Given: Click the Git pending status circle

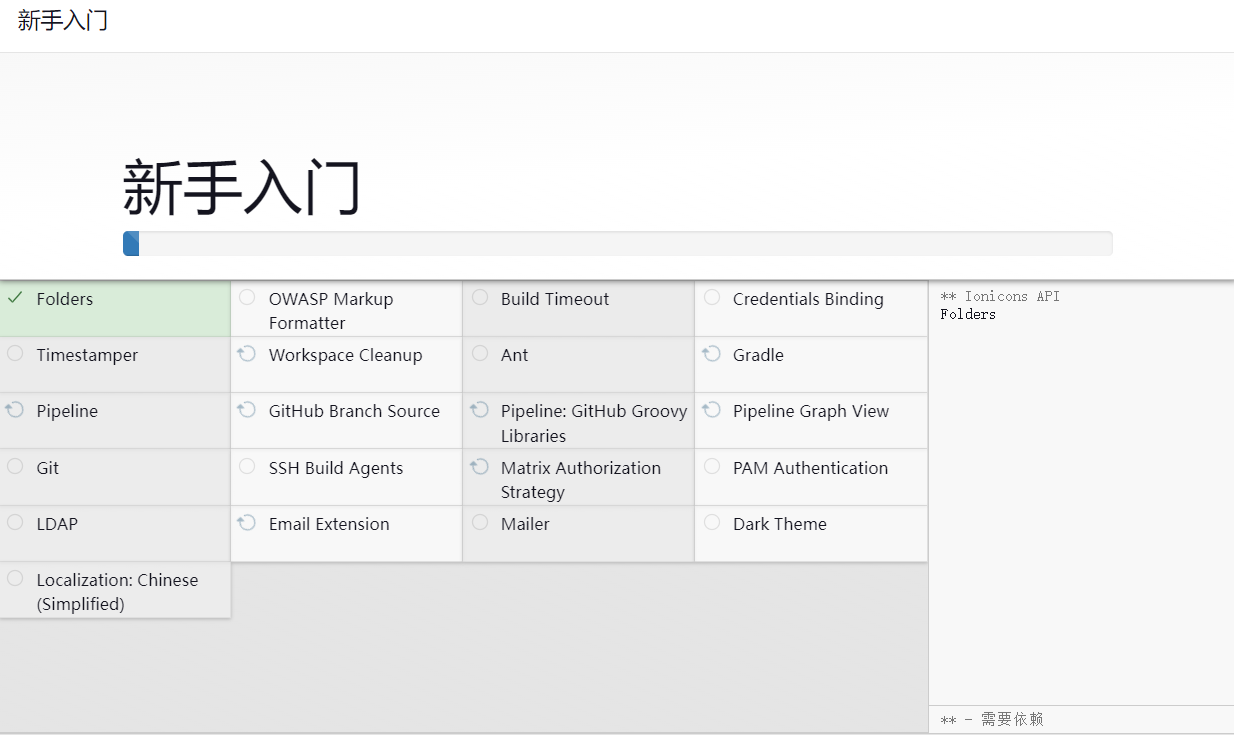Looking at the screenshot, I should [15, 467].
